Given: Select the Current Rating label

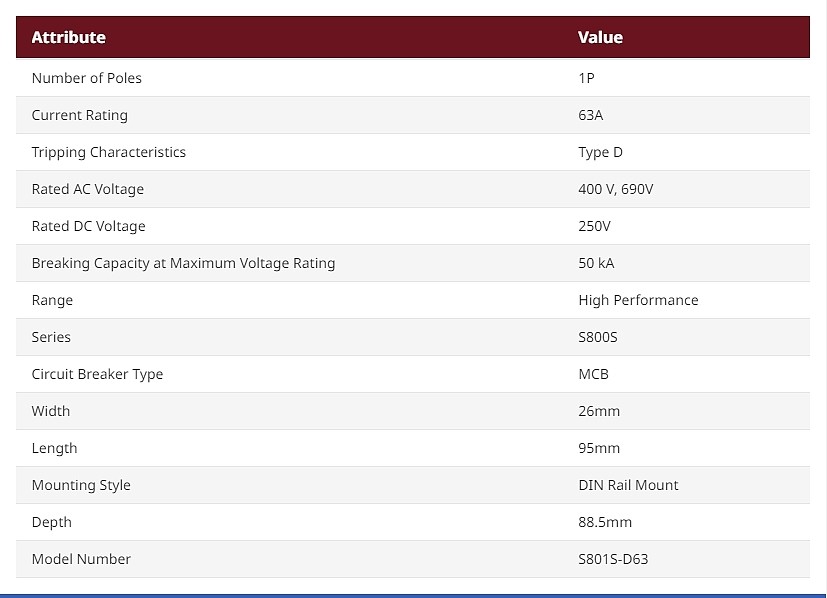Looking at the screenshot, I should tap(80, 115).
